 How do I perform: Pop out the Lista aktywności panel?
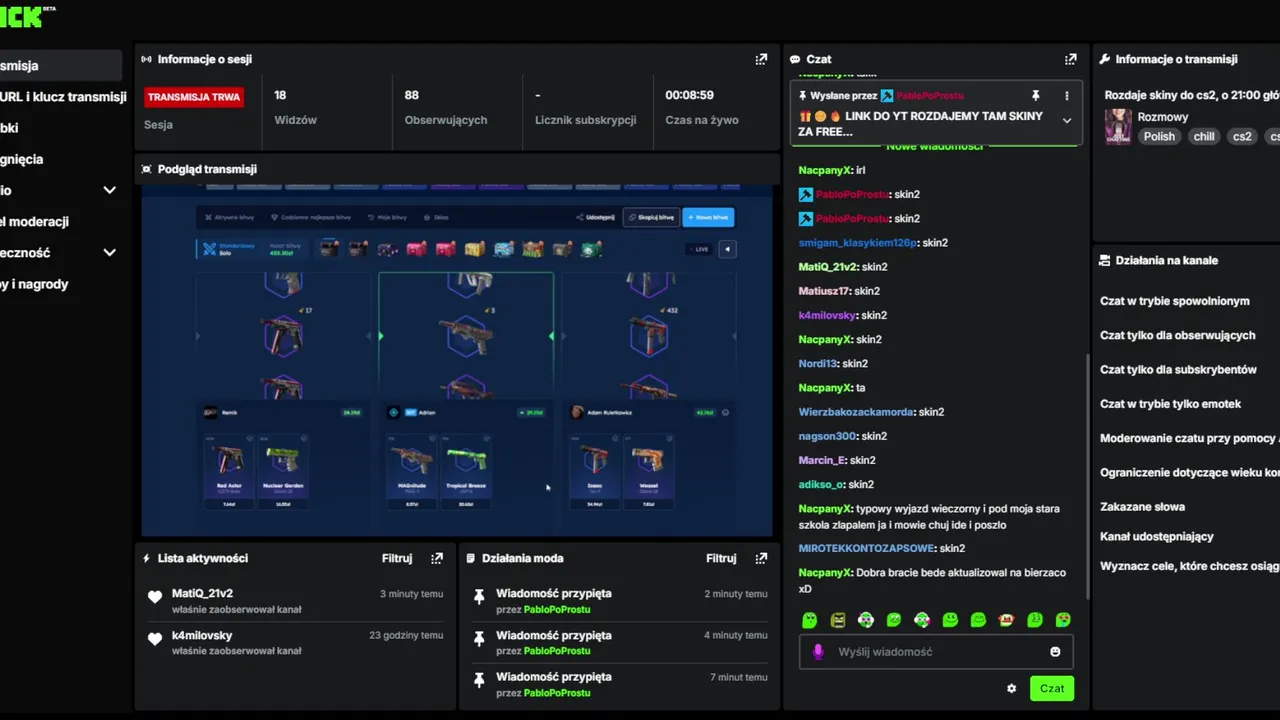pos(437,558)
